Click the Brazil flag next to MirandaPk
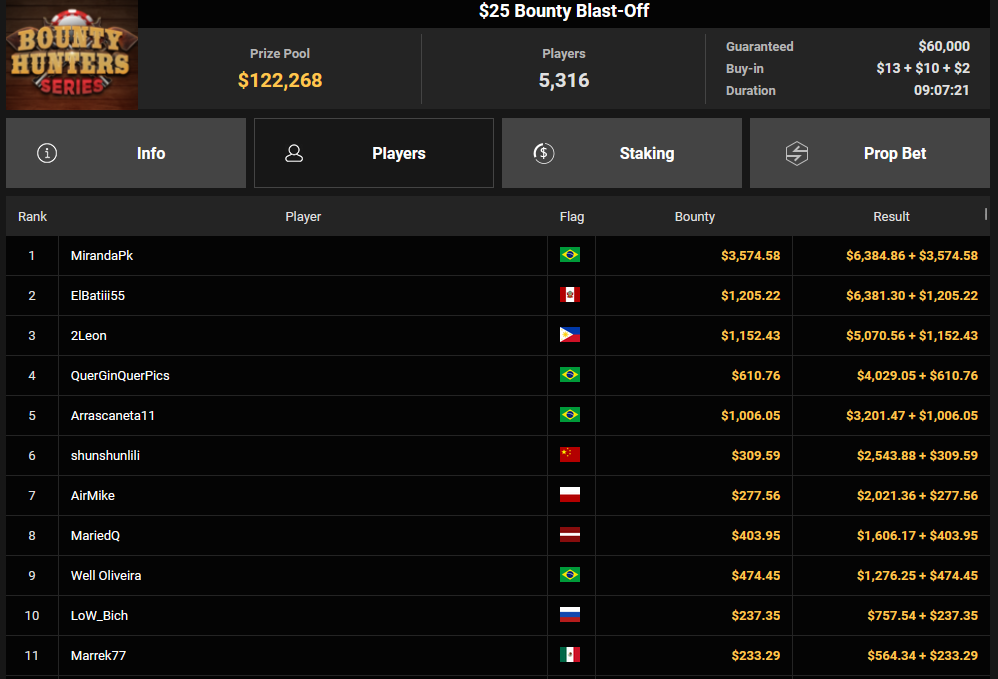Screen dimensions: 998x679 [x=570, y=255]
